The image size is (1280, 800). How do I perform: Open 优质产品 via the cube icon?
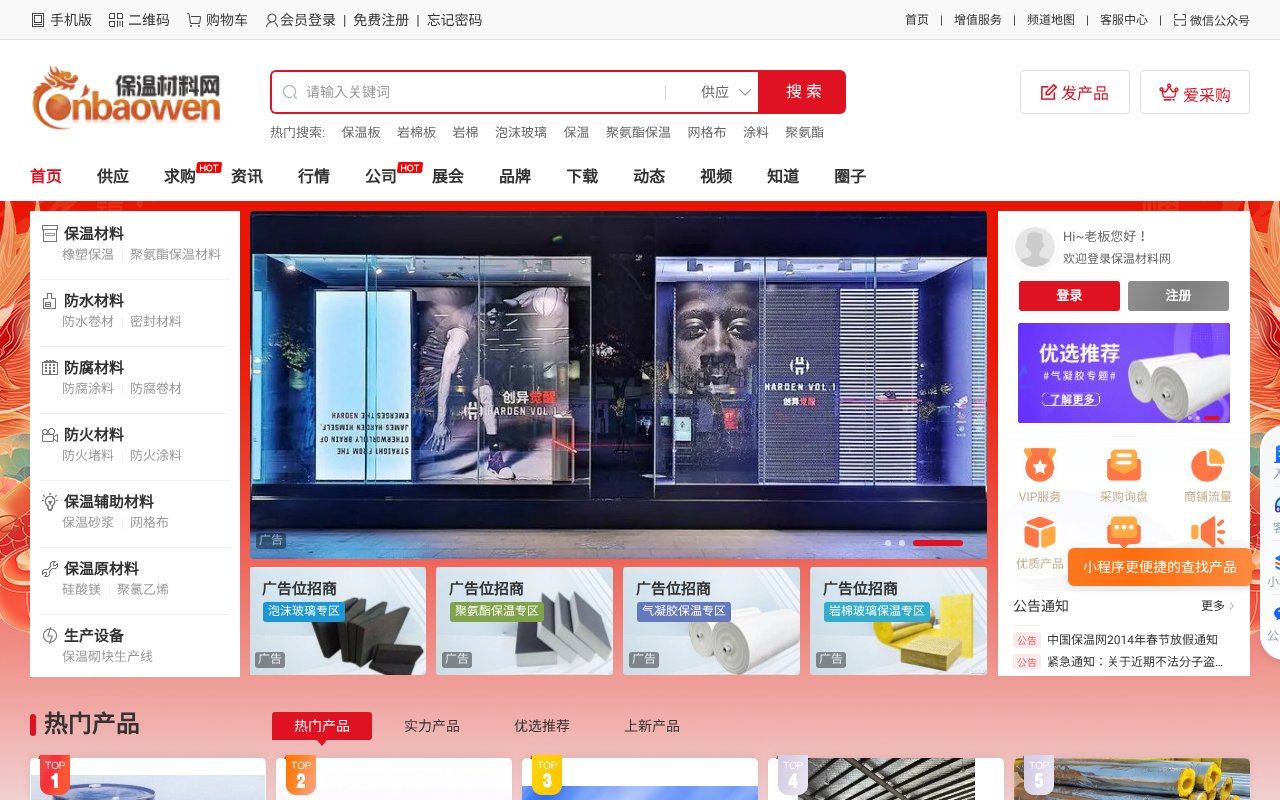(1039, 533)
